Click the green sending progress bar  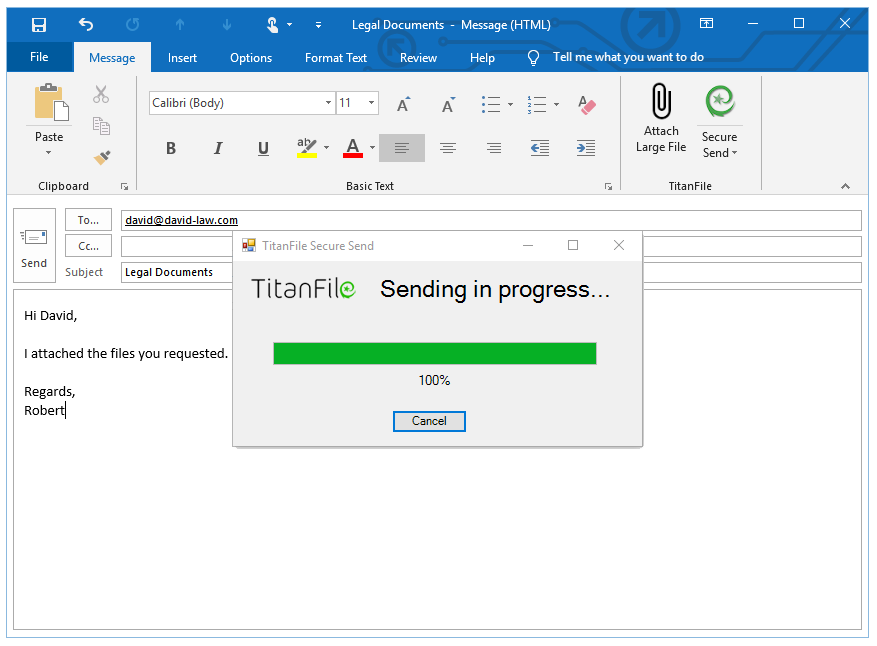point(434,353)
